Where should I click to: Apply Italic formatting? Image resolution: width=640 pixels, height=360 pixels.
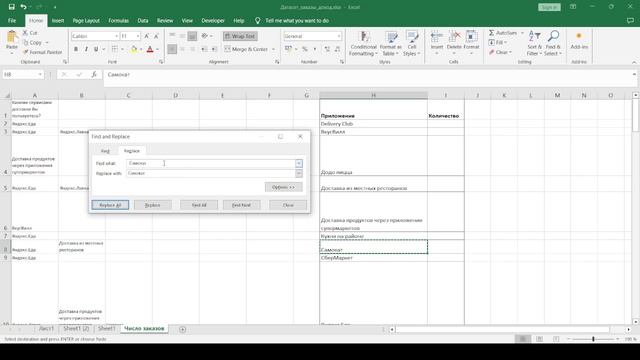(86, 49)
